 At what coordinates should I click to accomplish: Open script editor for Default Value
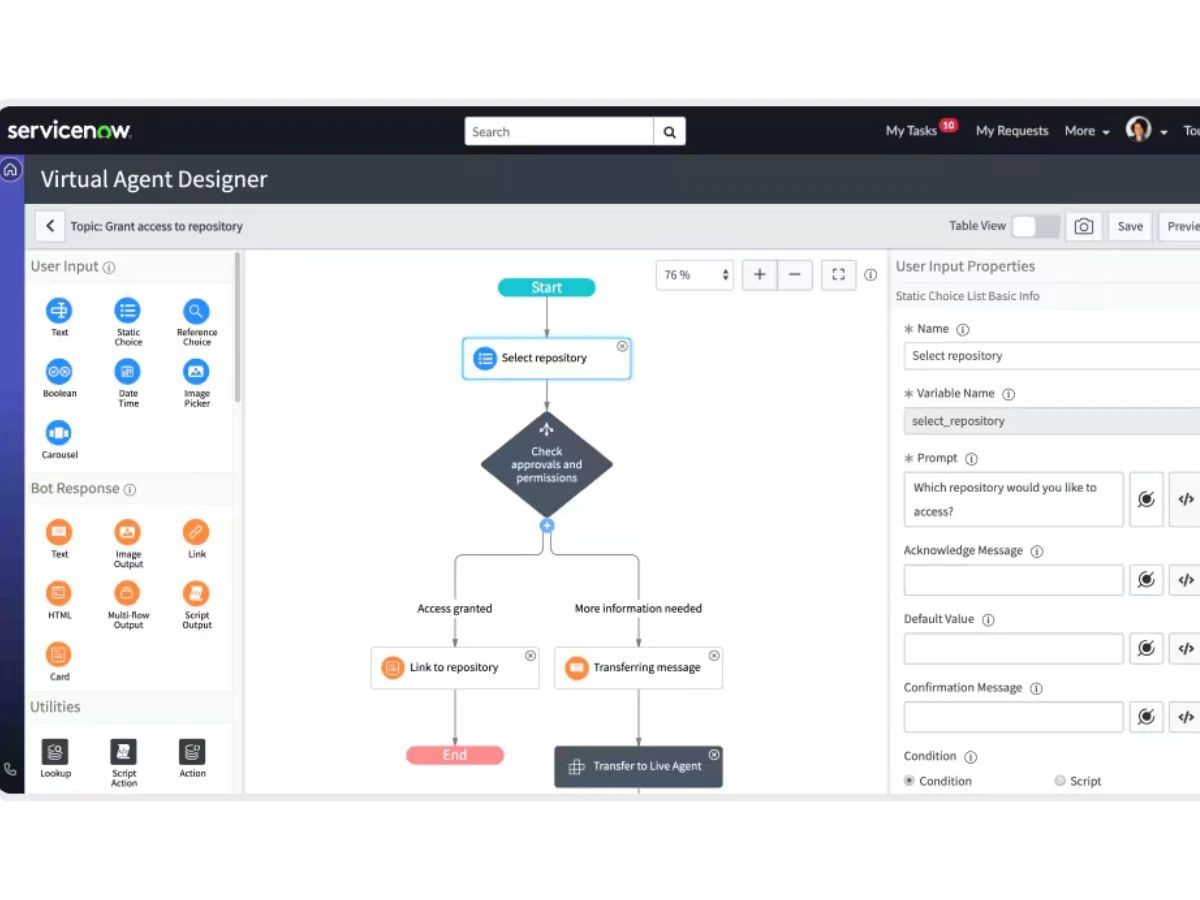(1185, 648)
